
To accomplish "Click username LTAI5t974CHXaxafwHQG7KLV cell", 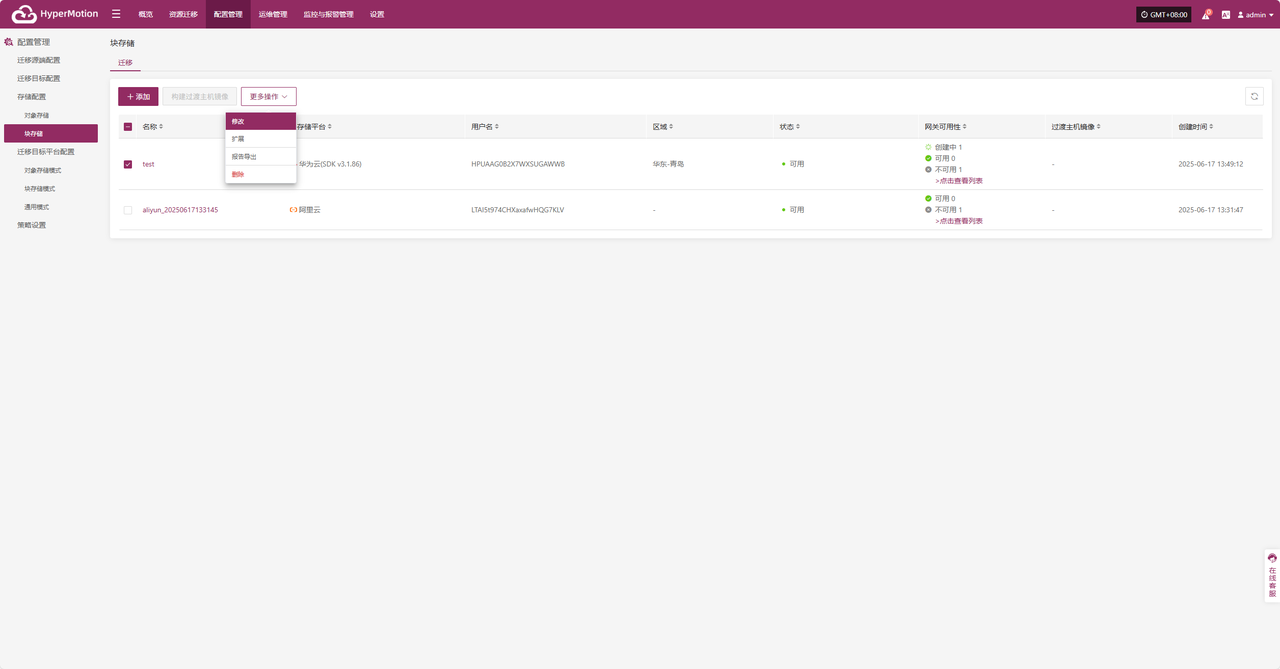I will point(517,210).
